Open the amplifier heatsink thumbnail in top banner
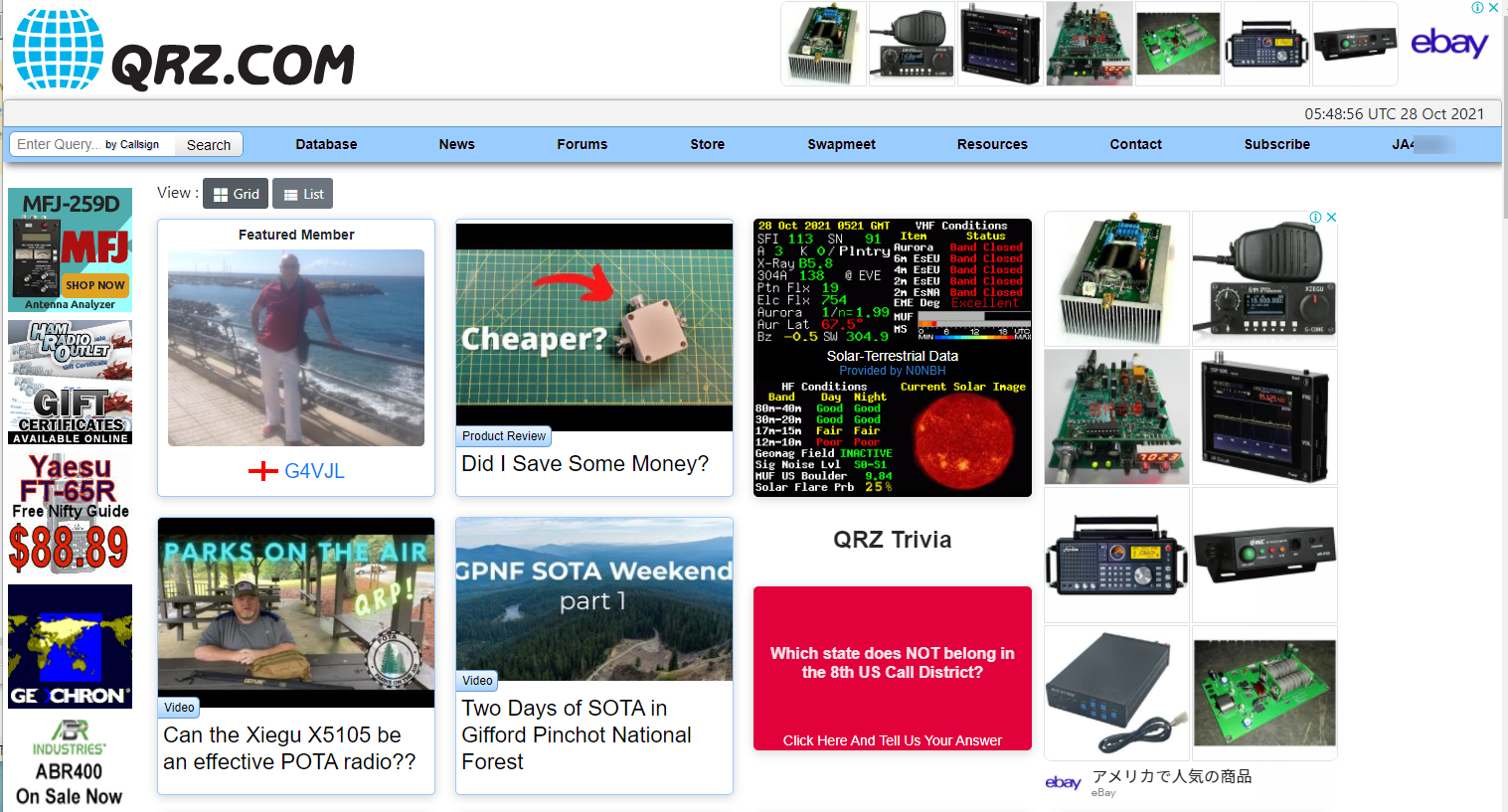Image resolution: width=1508 pixels, height=812 pixels. coord(824,44)
